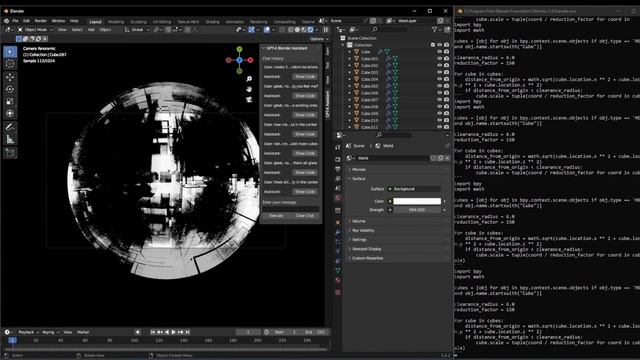Switch to rendered viewport shading
640x360 pixels.
click(311, 29)
